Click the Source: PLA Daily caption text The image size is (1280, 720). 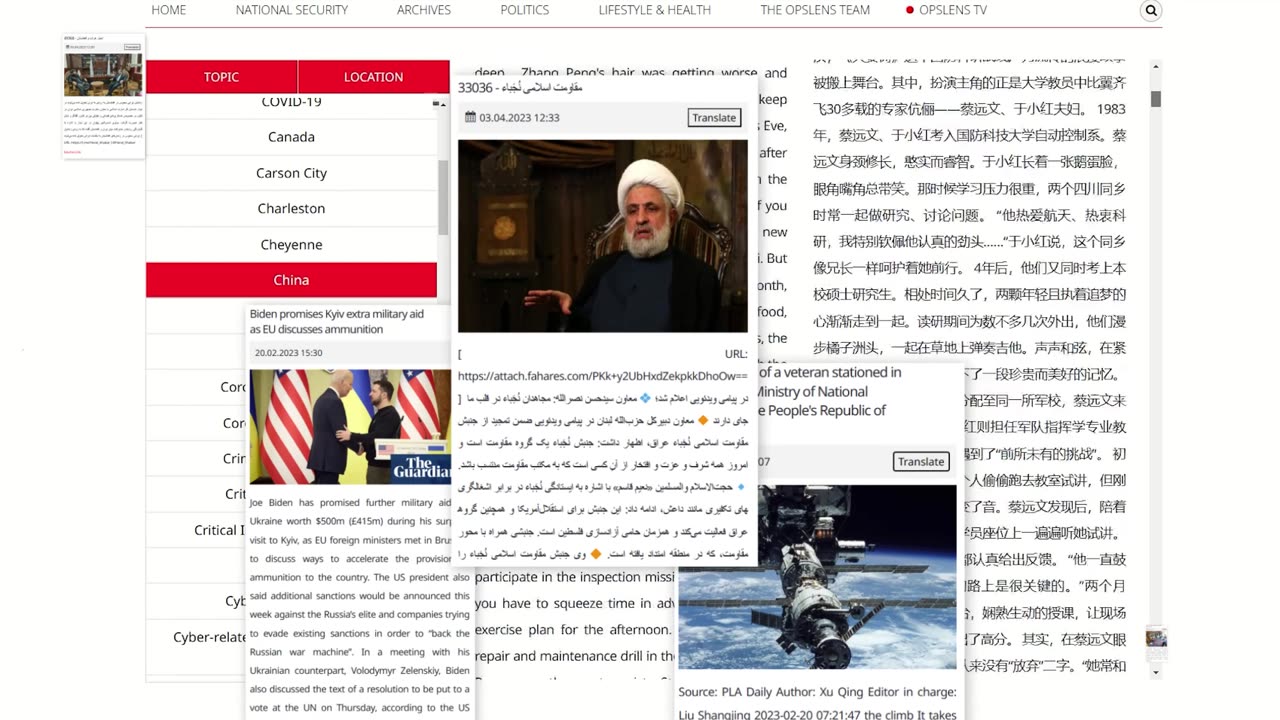(817, 703)
